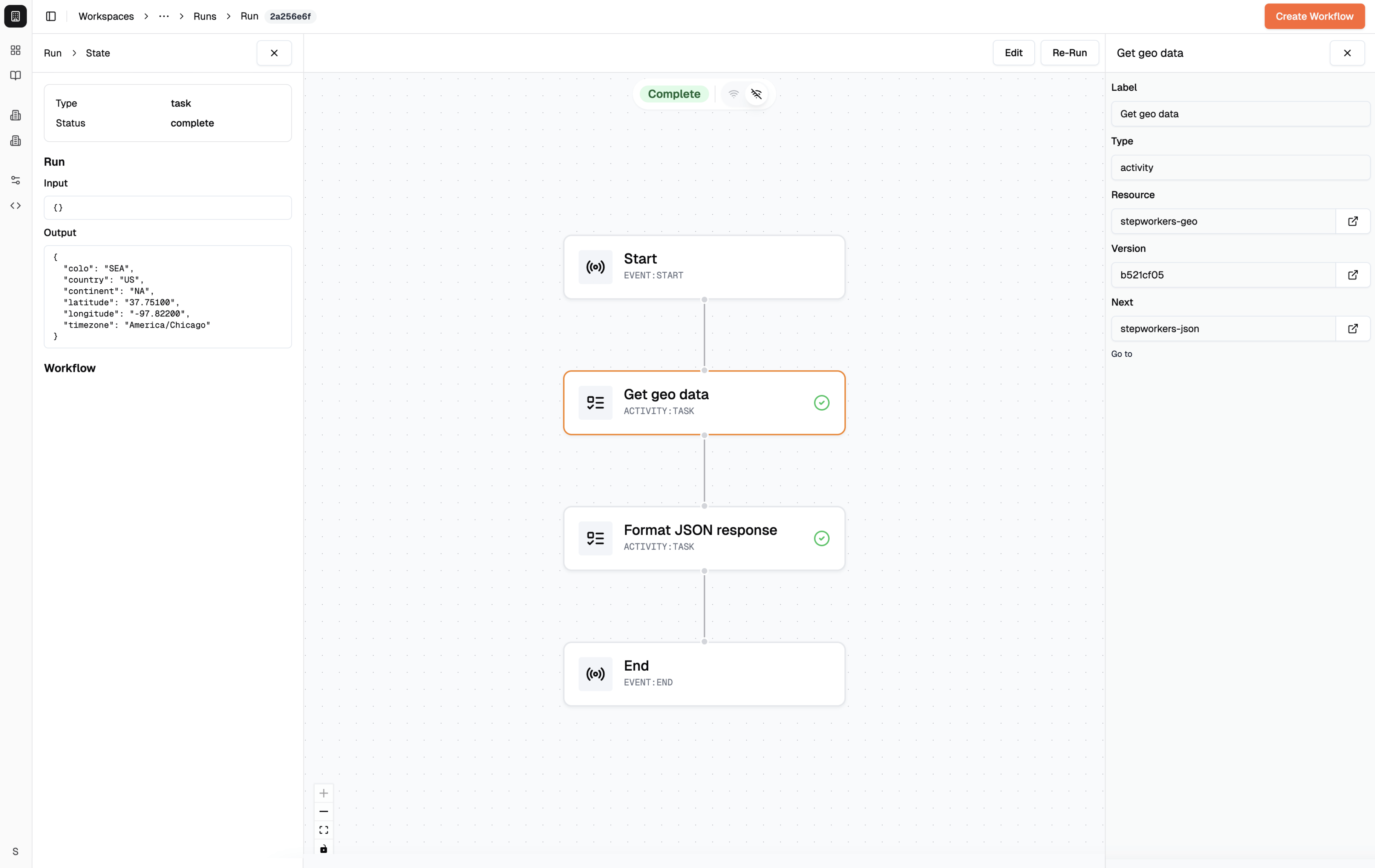Toggle the canvas lock control
The width and height of the screenshot is (1375, 868).
324,848
